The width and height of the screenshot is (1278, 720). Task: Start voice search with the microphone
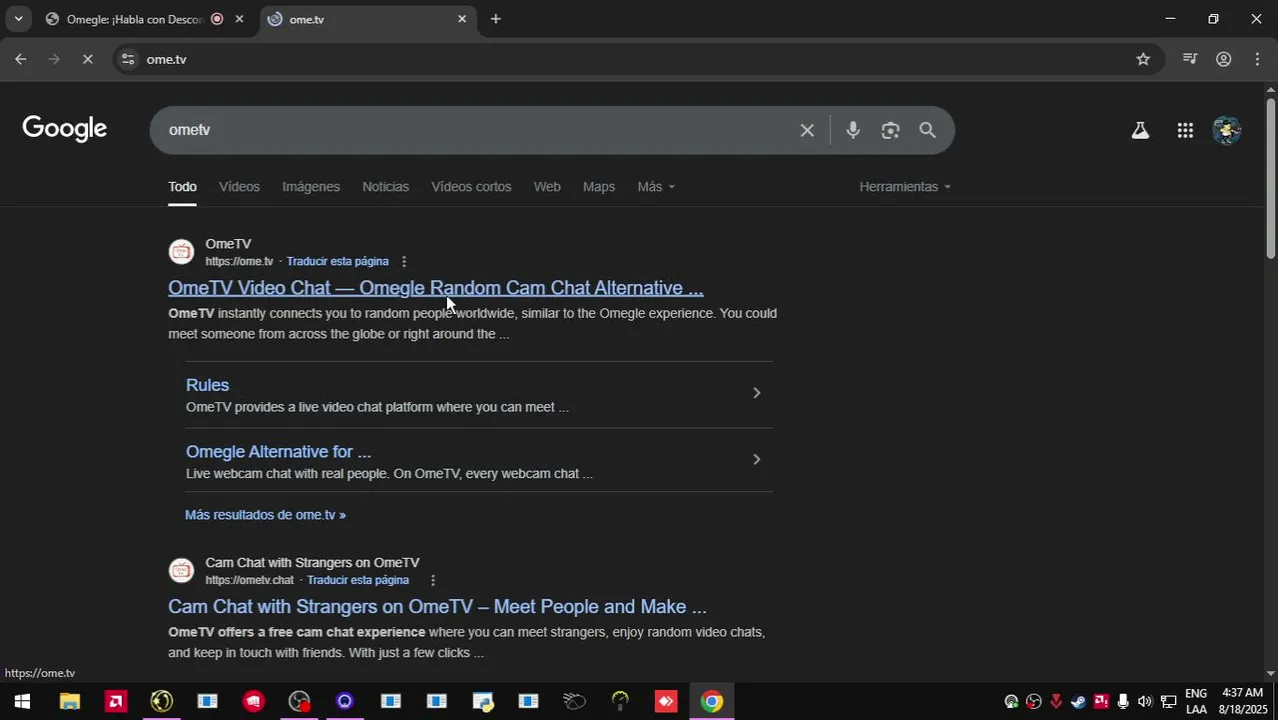click(853, 130)
